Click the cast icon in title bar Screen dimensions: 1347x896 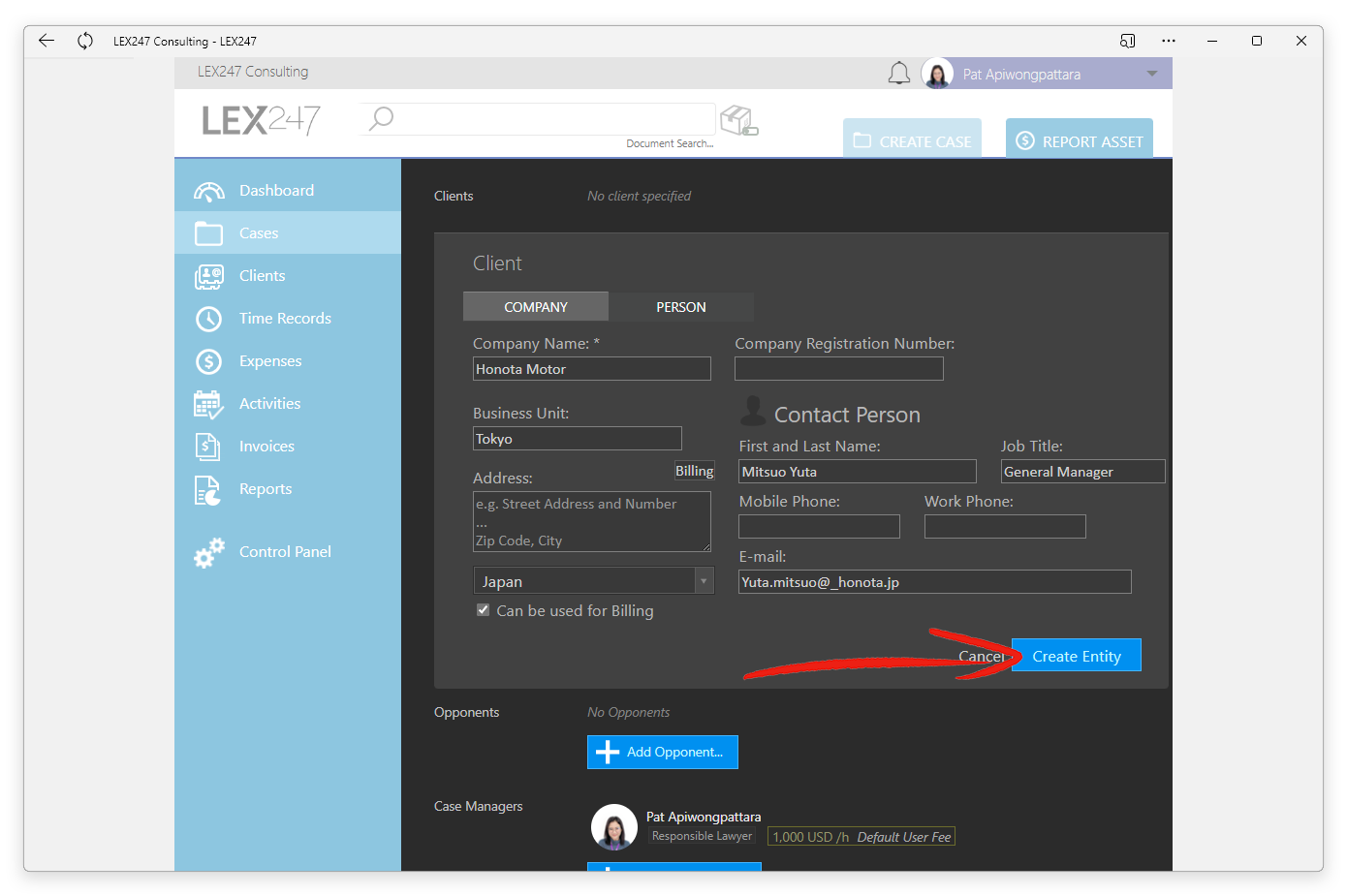coord(1127,41)
